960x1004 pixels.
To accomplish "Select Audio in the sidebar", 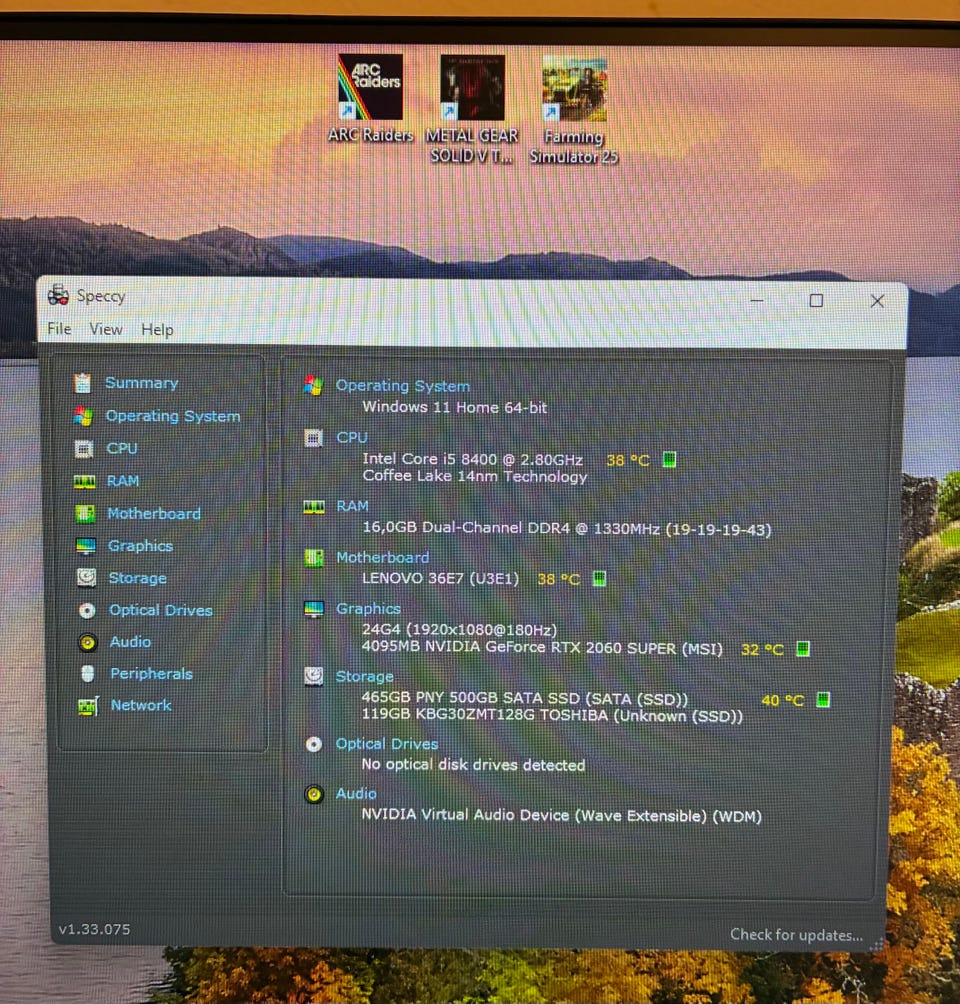I will click(131, 642).
